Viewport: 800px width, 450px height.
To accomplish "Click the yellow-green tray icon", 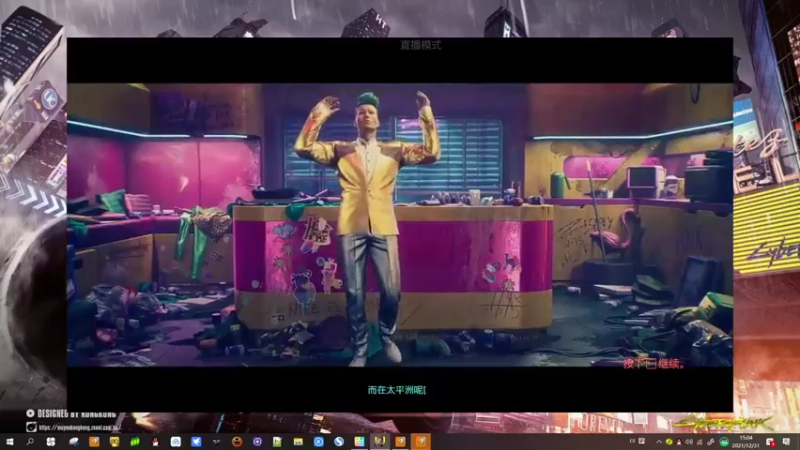I will click(669, 442).
